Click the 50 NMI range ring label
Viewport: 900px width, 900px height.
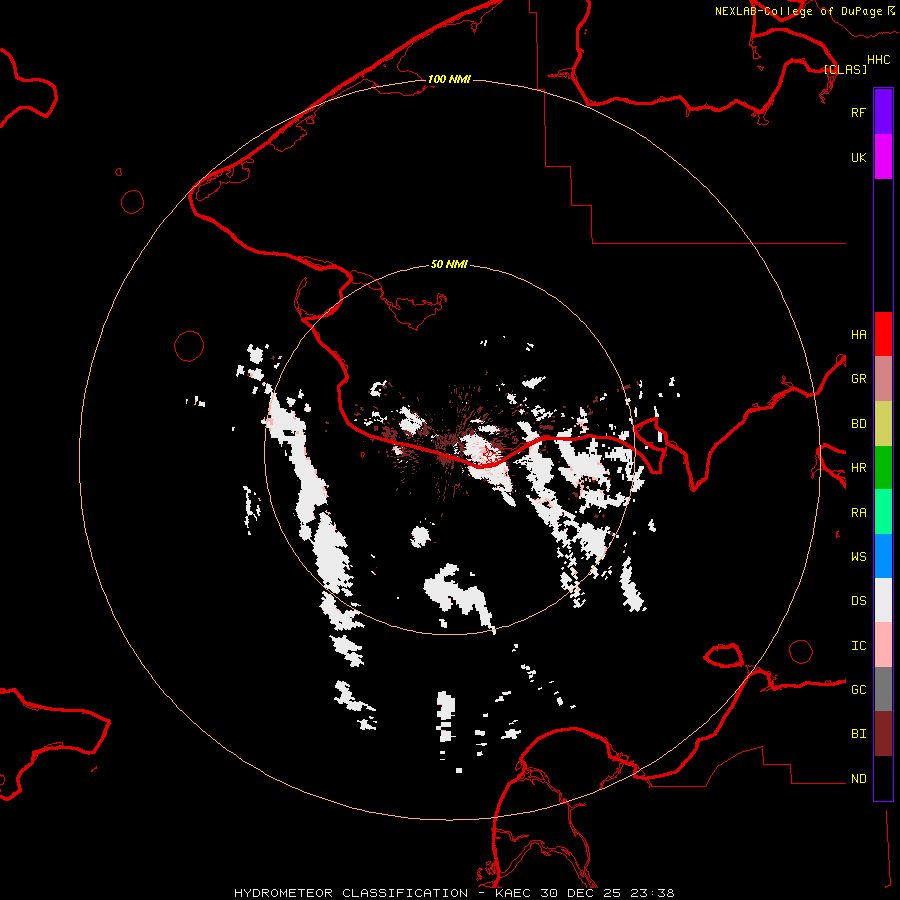click(x=449, y=264)
